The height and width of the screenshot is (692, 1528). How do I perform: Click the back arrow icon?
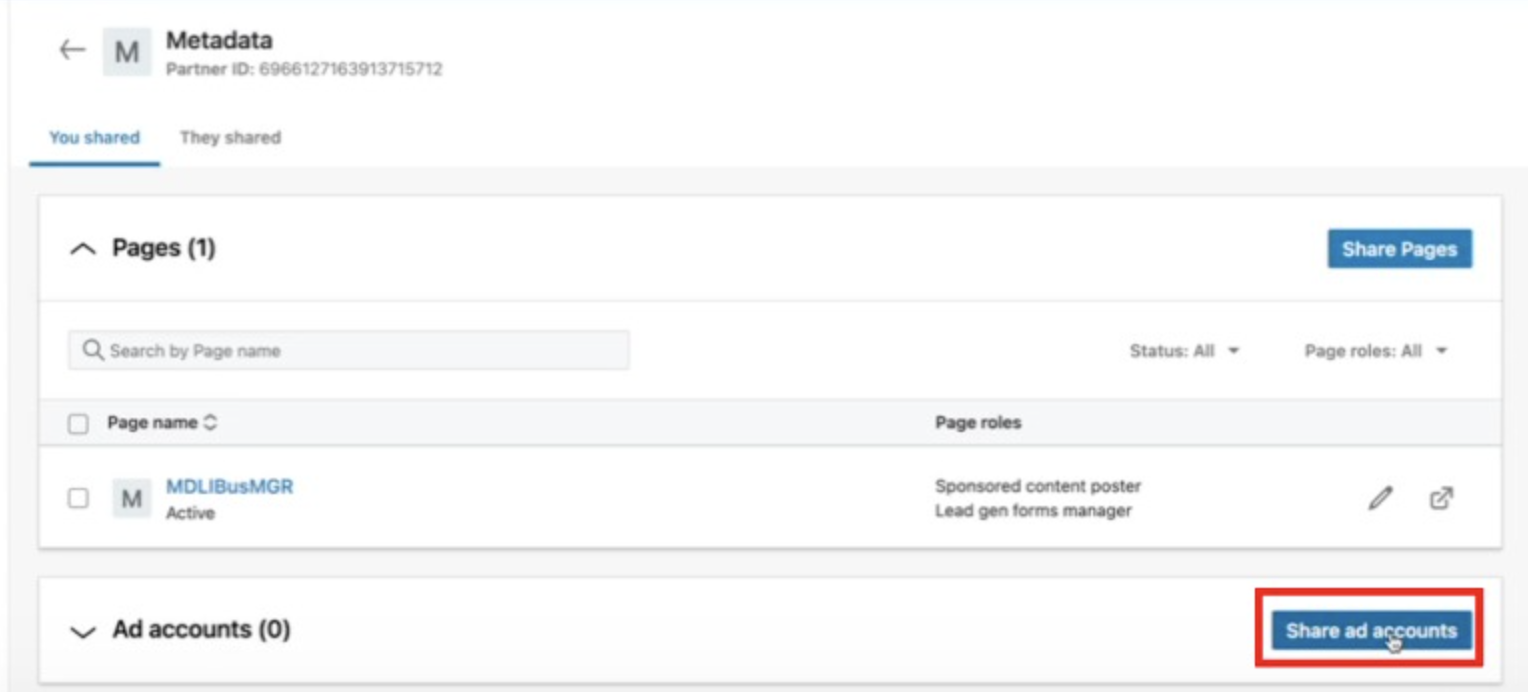point(72,50)
